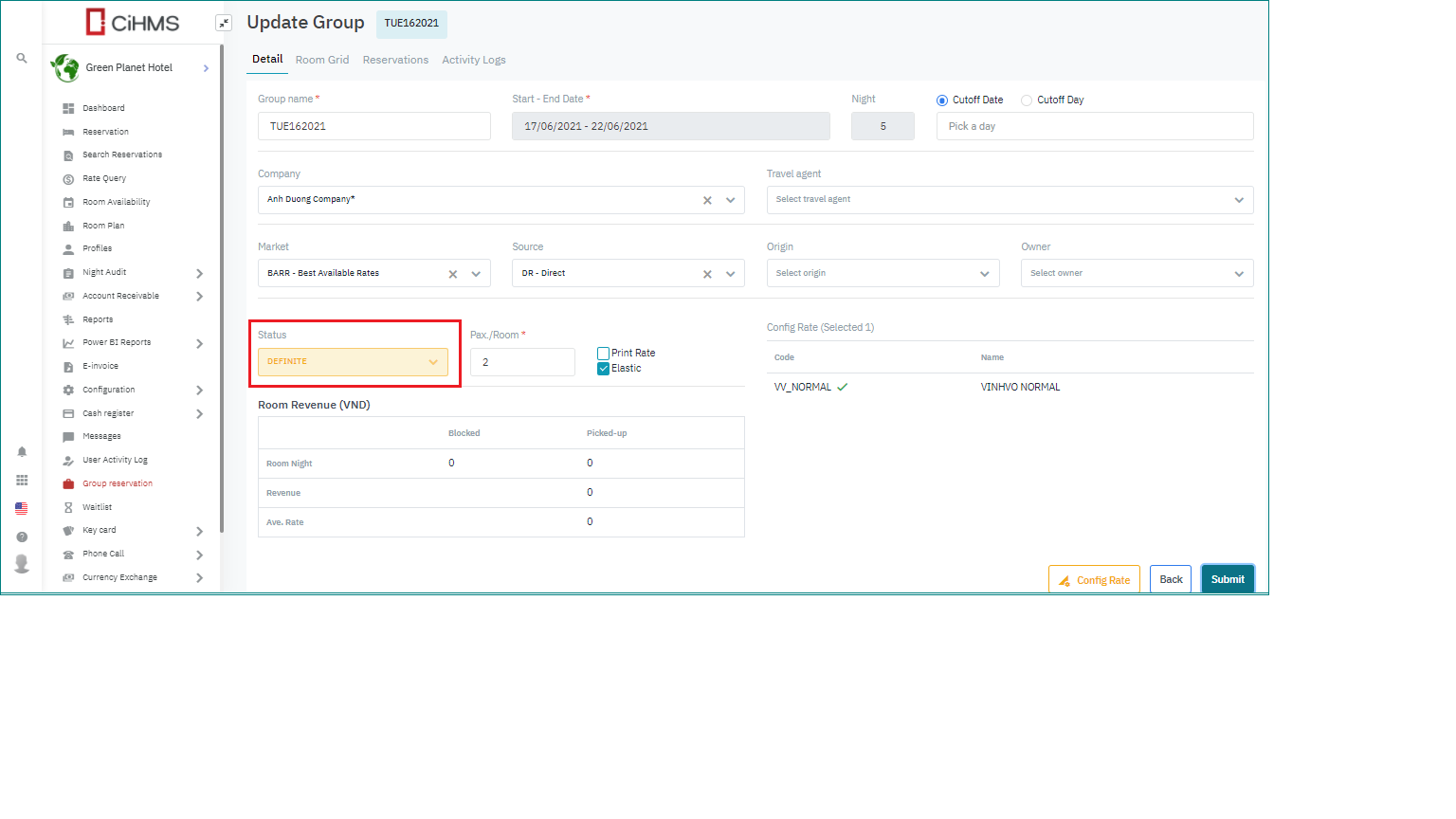This screenshot has width=1456, height=819.
Task: Clear the Anh Duong Company selection
Action: 707,200
